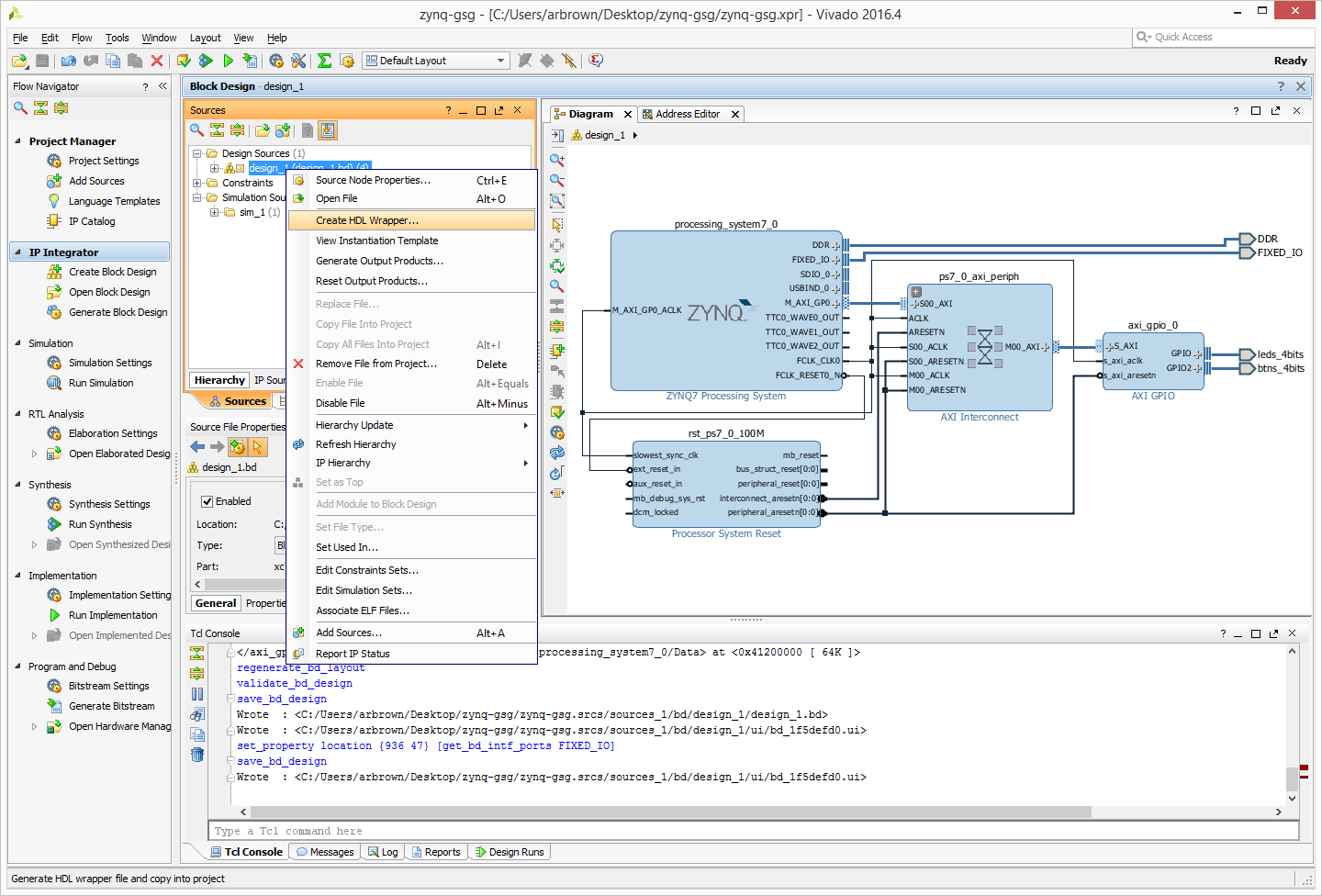Zoom in on the block diagram
The image size is (1322, 896).
557,160
